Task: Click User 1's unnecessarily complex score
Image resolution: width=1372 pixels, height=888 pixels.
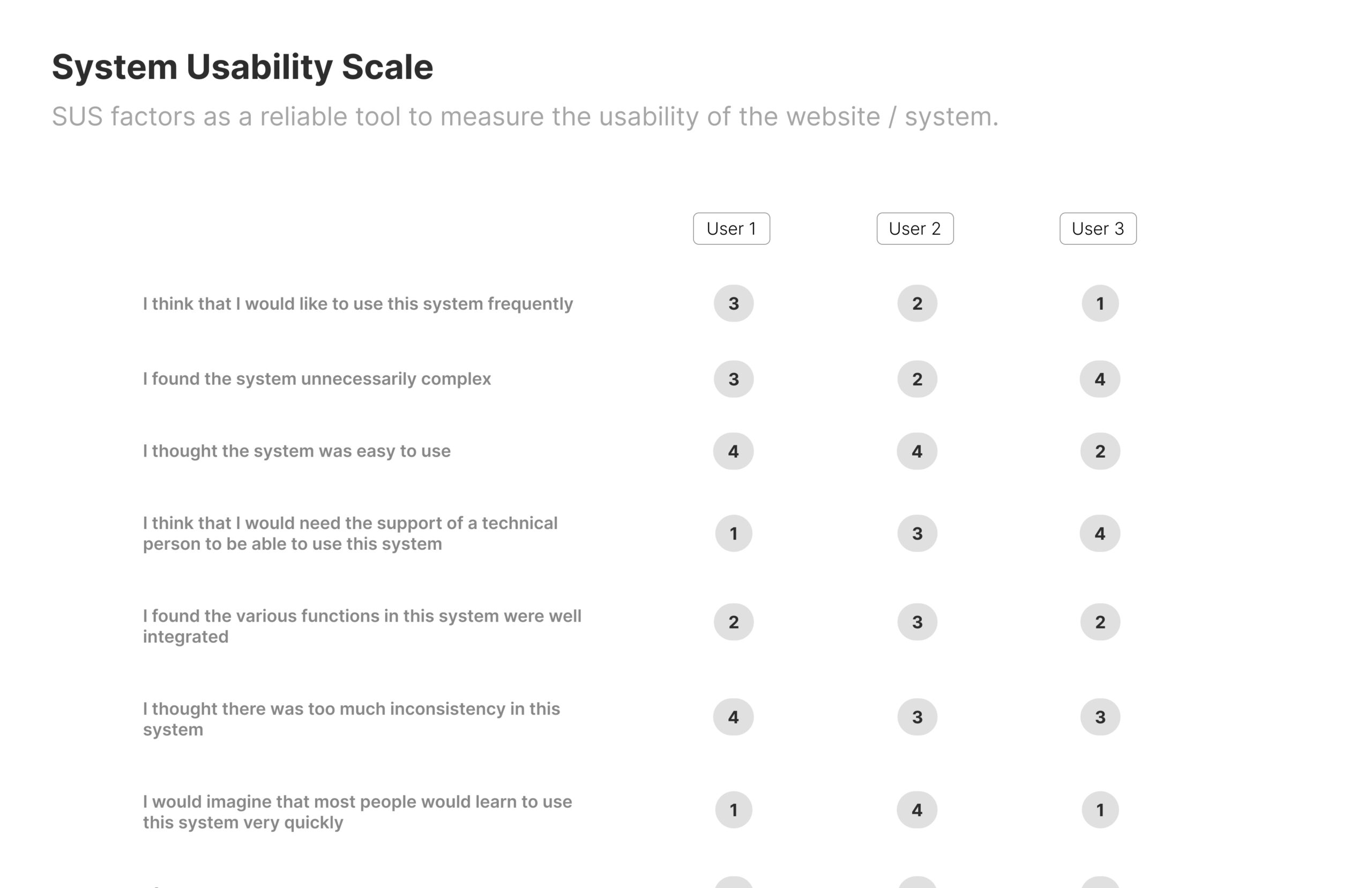Action: [733, 379]
